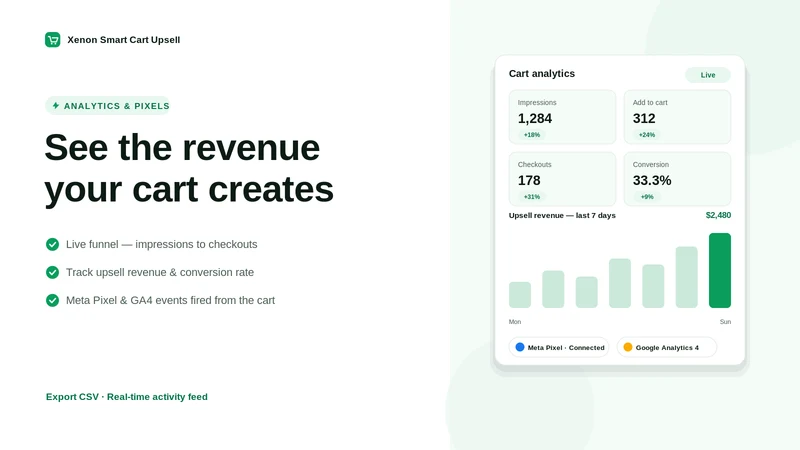Open the Add to cart card showing 312
The image size is (800, 450).
coord(678,117)
